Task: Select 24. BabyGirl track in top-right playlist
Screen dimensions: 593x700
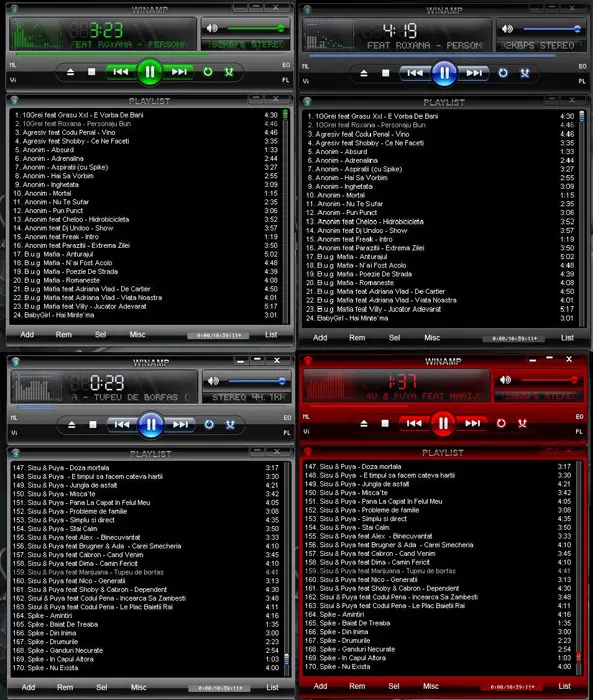Action: coord(440,318)
